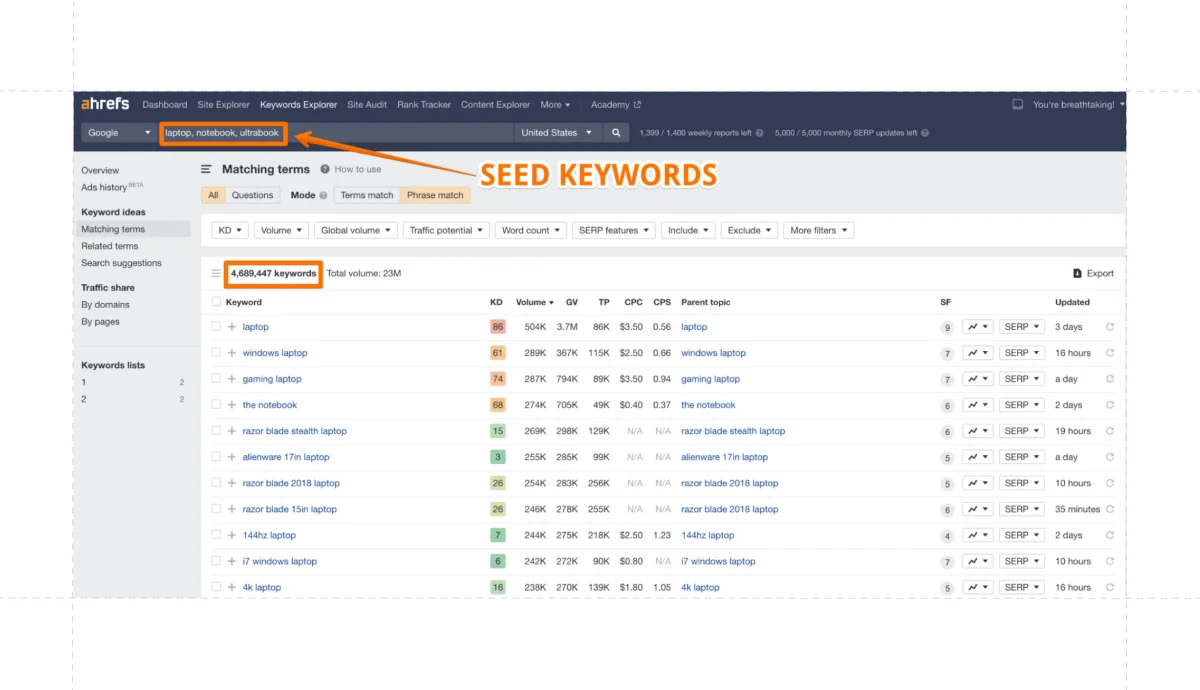Click the chat bubble icon in the header
The width and height of the screenshot is (1200, 690).
tap(1017, 104)
